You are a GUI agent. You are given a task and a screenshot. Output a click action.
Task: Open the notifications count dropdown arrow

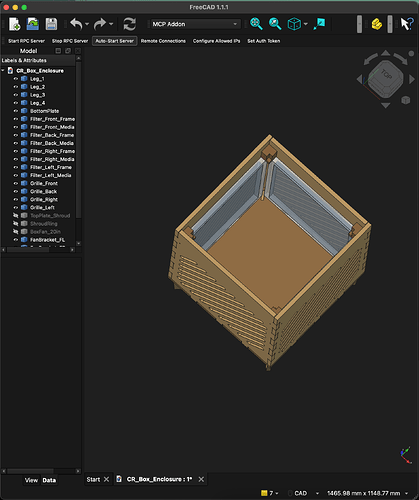(277, 493)
